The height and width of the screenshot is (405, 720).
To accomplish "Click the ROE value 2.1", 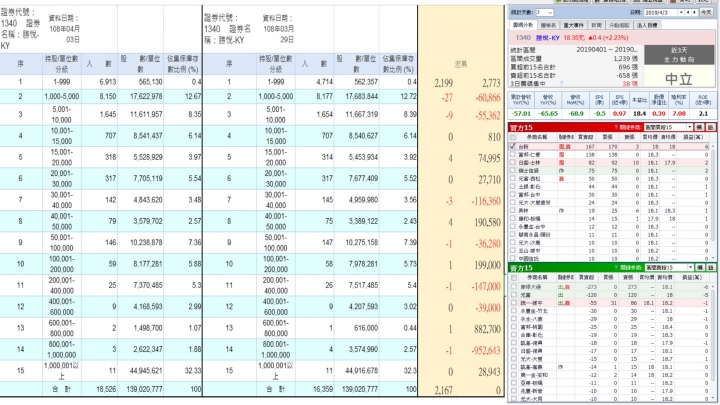I will pyautogui.click(x=703, y=113).
